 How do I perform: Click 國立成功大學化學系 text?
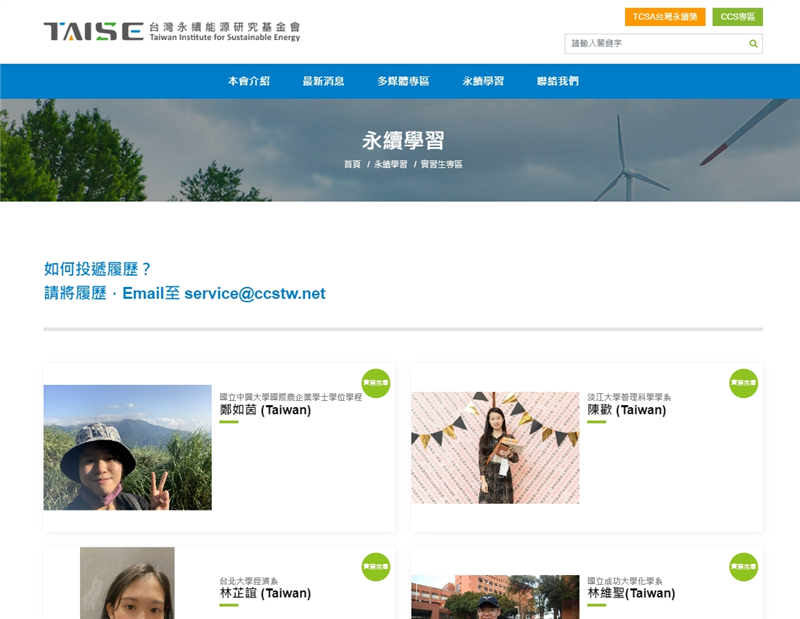click(625, 581)
